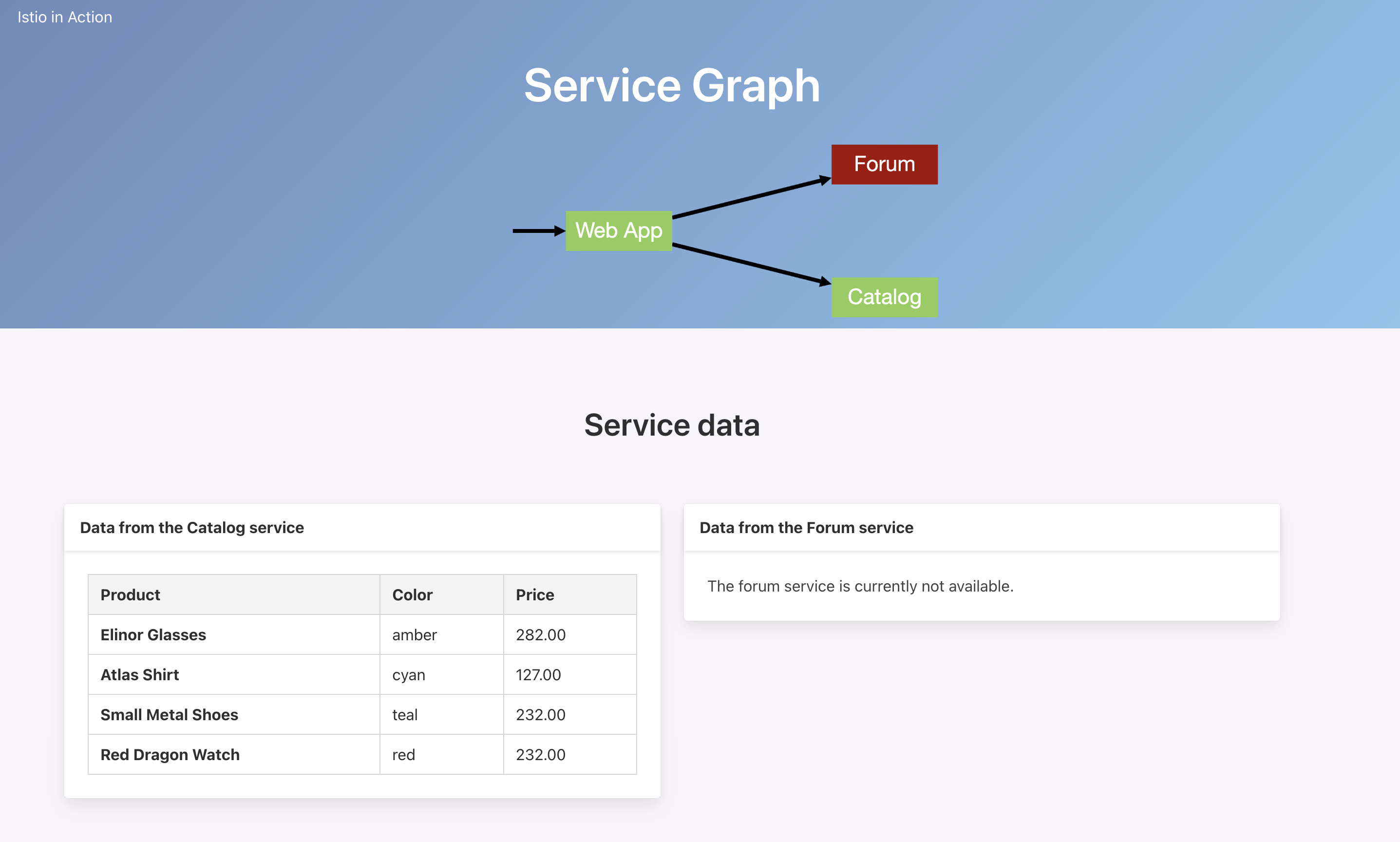The width and height of the screenshot is (1400, 842).
Task: Select the Red Dragon Watch product cell
Action: [x=234, y=755]
